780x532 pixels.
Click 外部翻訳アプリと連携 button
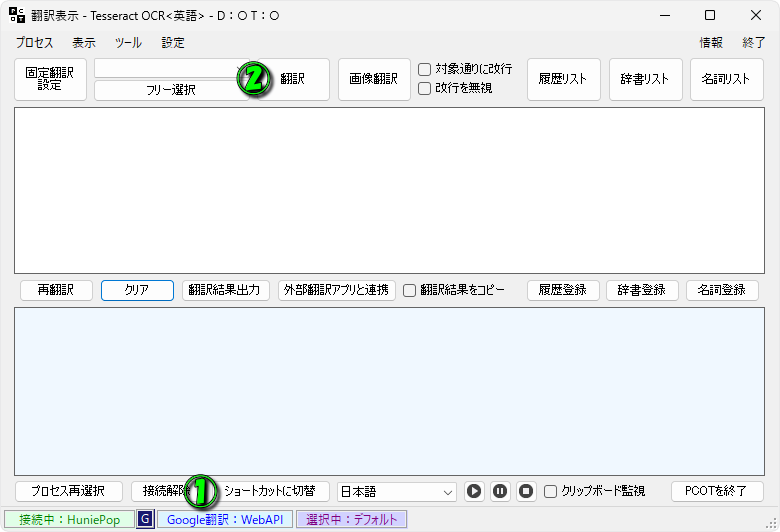[x=337, y=290]
